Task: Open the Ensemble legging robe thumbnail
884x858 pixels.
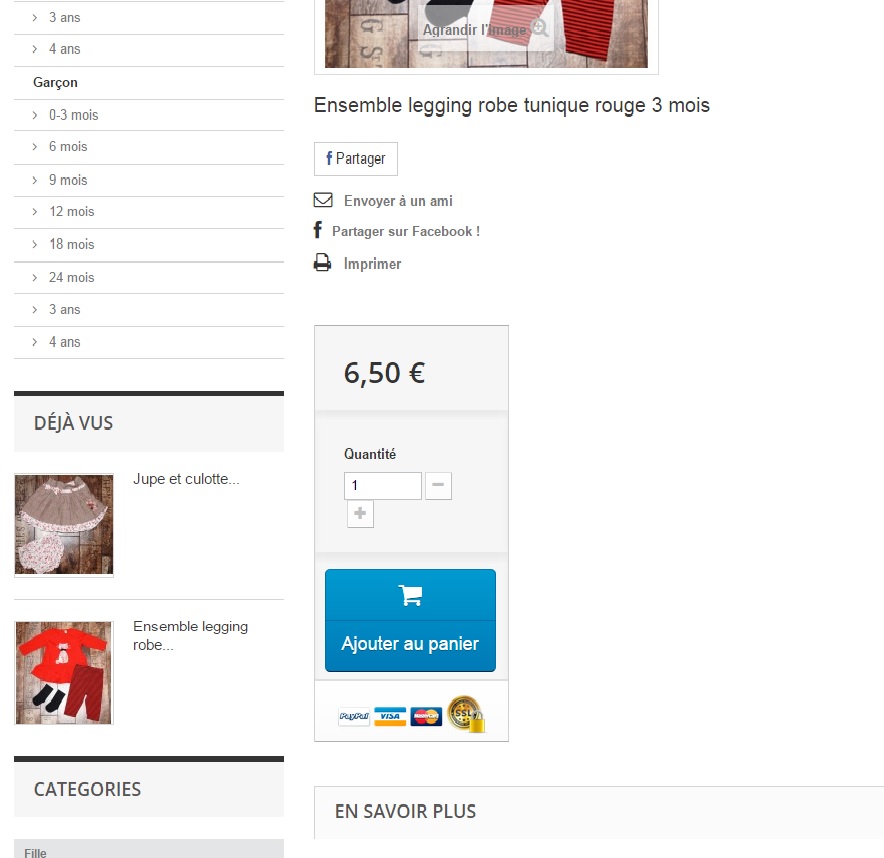Action: 64,673
